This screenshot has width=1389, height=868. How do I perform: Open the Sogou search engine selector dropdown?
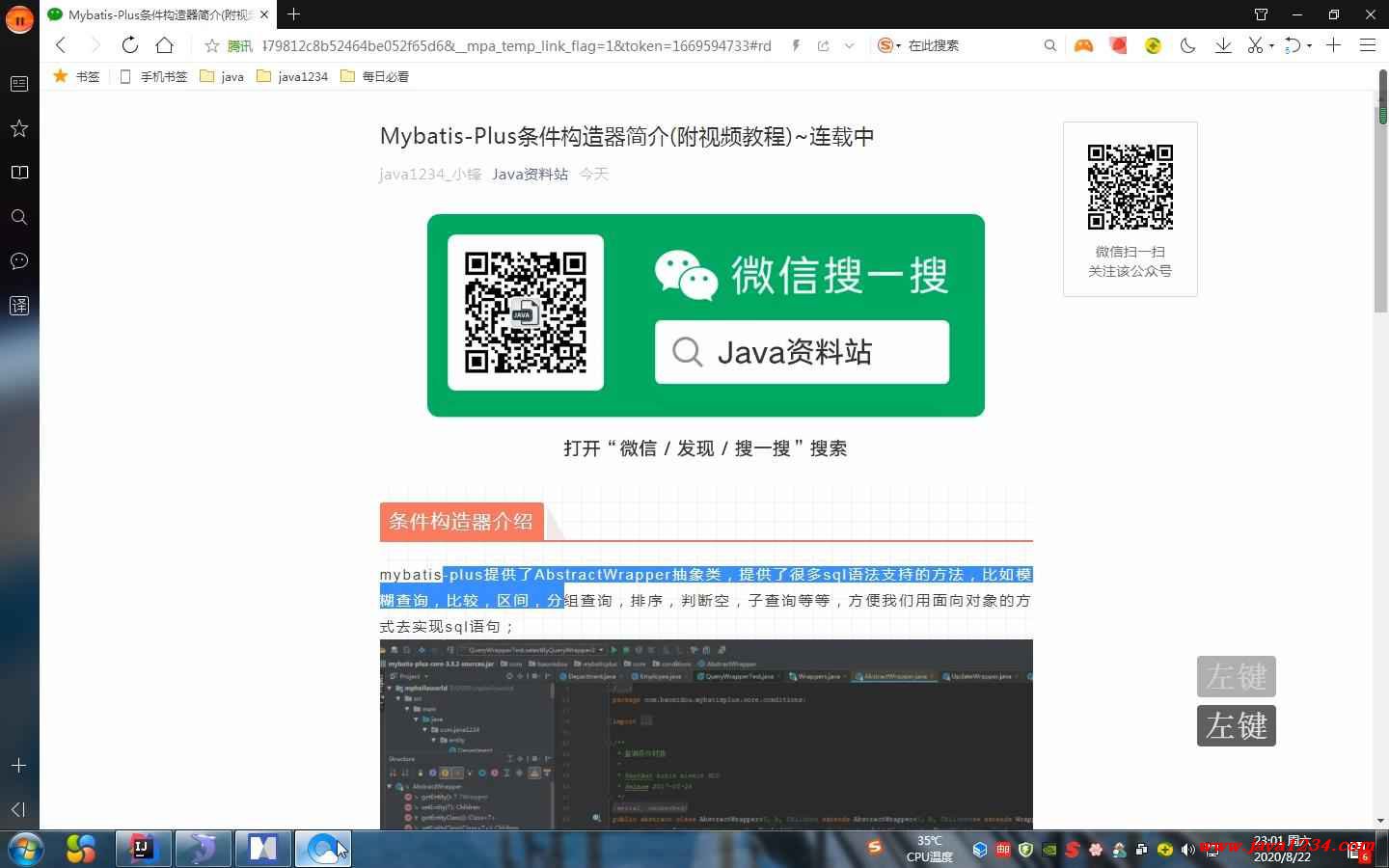click(x=889, y=45)
